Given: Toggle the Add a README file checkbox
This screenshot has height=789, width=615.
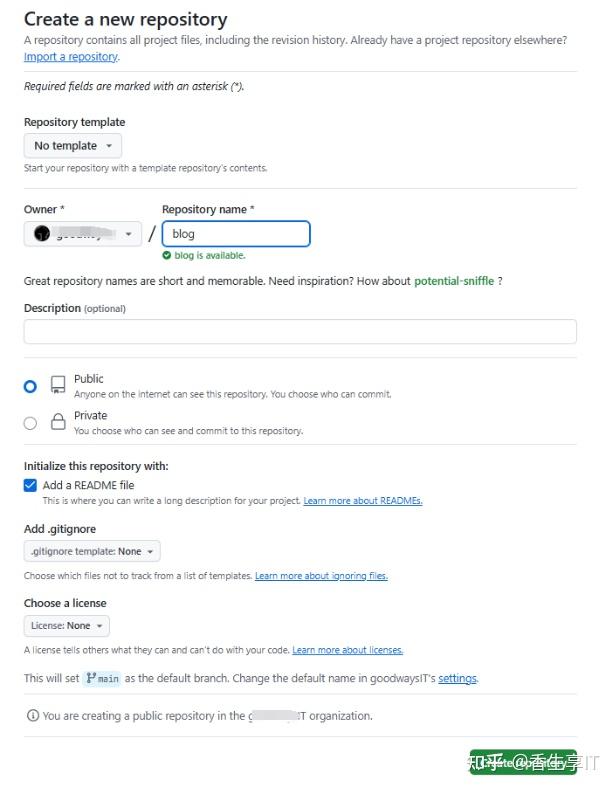Looking at the screenshot, I should [30, 485].
